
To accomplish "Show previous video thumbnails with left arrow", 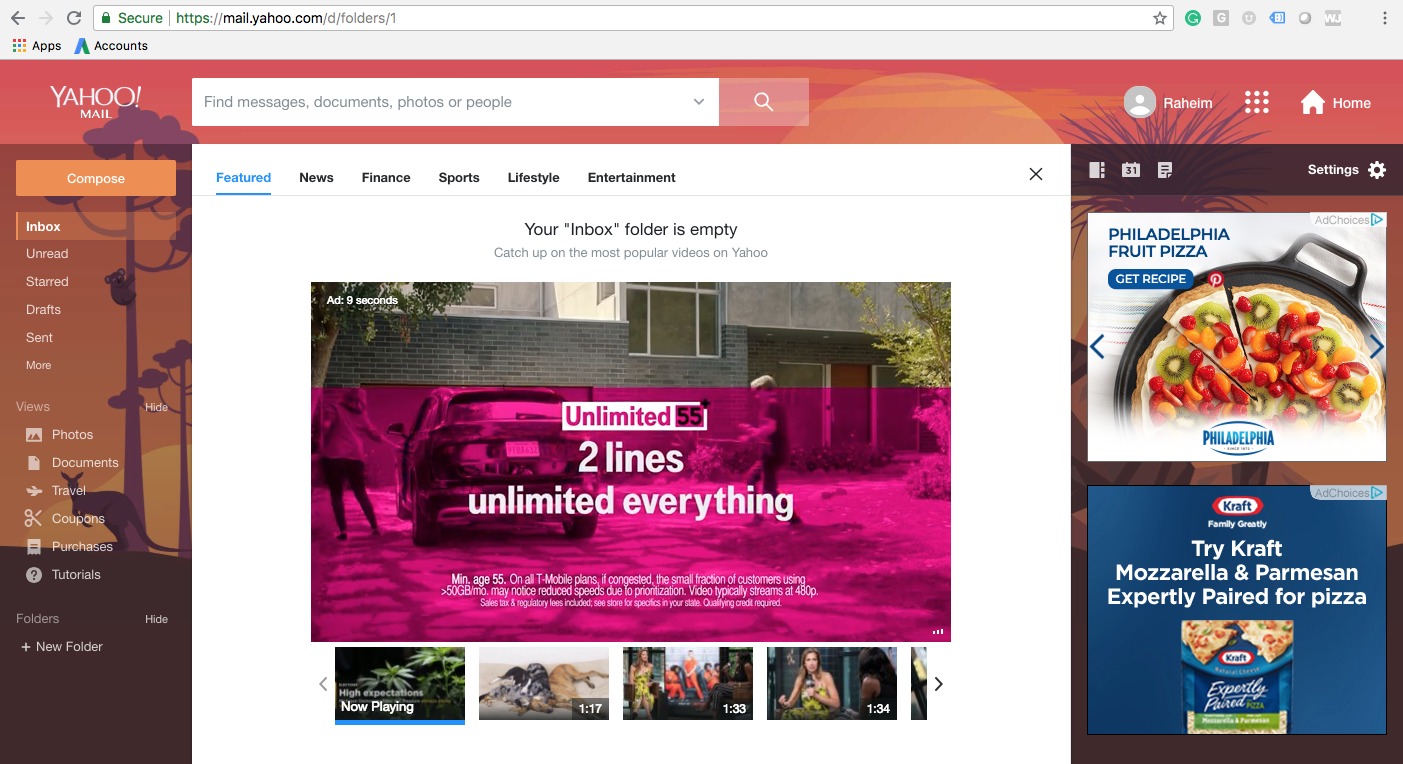I will tap(323, 684).
